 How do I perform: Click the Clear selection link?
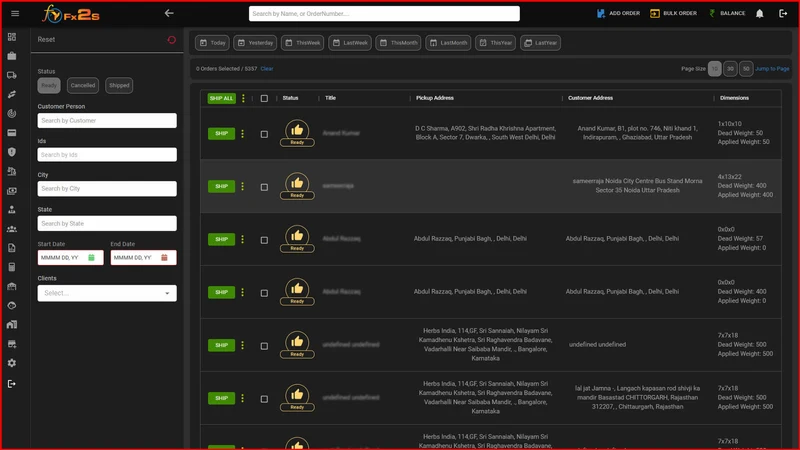coord(267,68)
